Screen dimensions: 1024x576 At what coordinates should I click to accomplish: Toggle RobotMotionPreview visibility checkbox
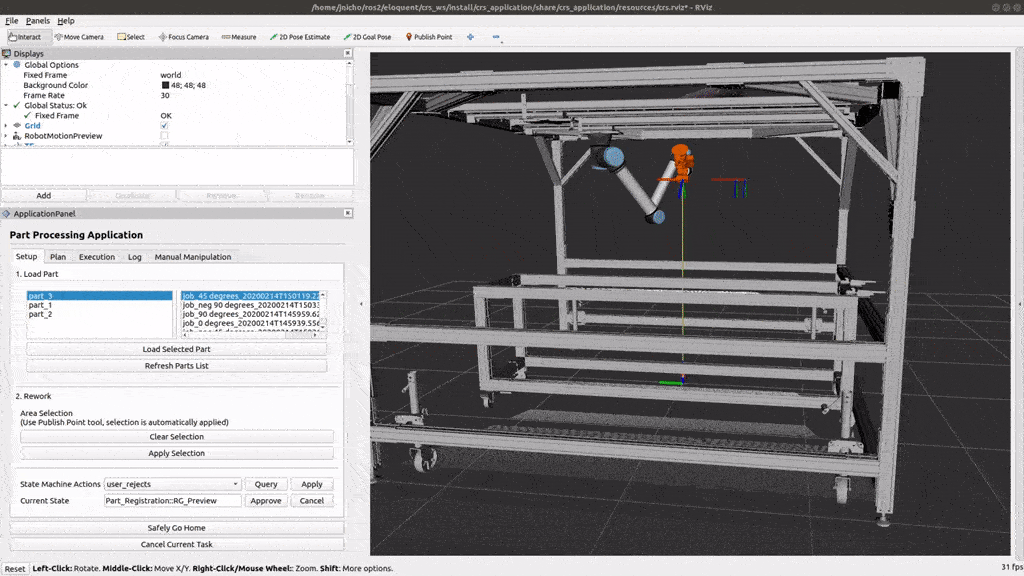(164, 136)
